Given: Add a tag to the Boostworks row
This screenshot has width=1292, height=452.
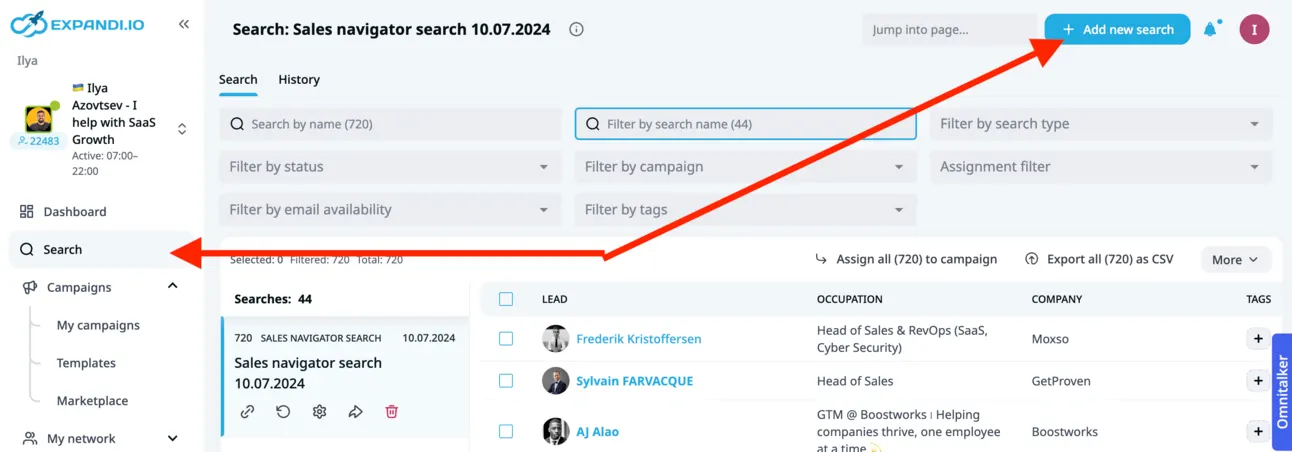Looking at the screenshot, I should (x=1258, y=432).
